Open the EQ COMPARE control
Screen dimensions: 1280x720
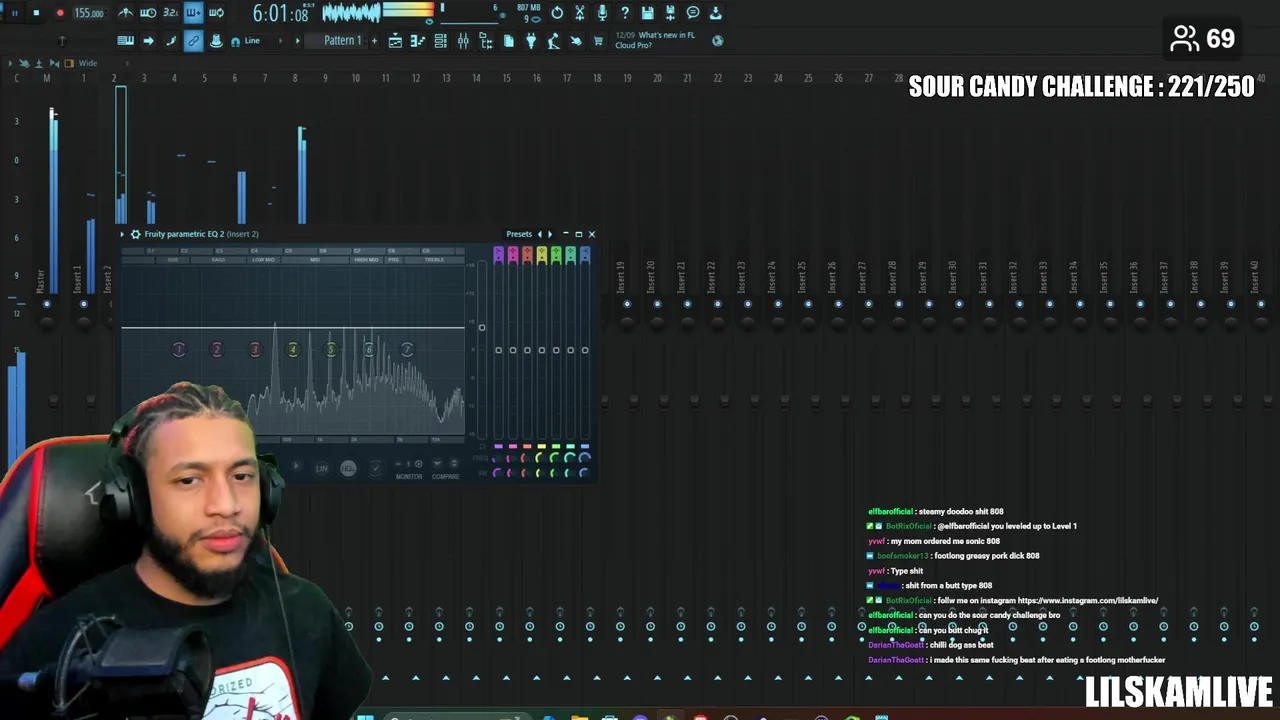tap(445, 476)
